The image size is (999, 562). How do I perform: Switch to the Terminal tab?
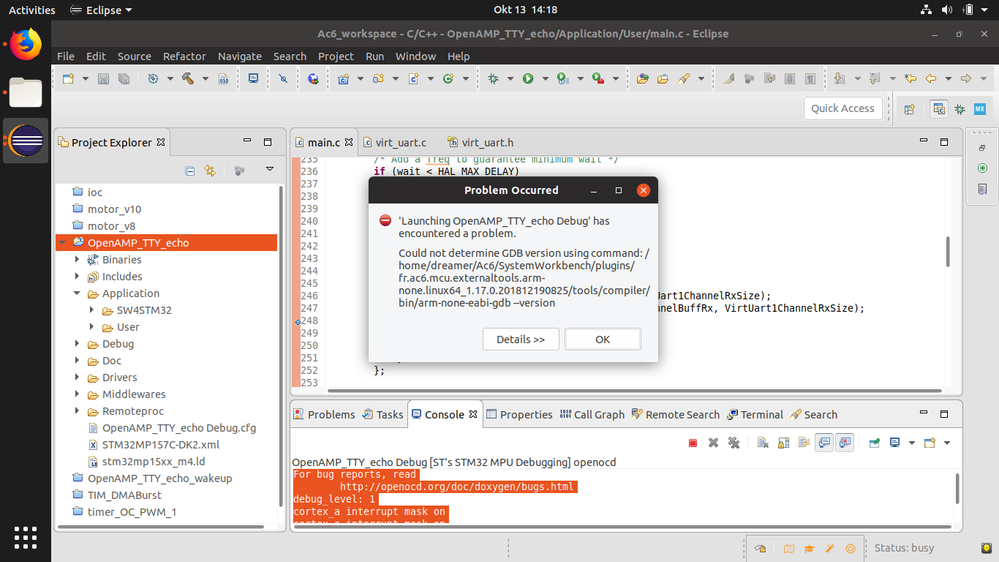tap(755, 415)
